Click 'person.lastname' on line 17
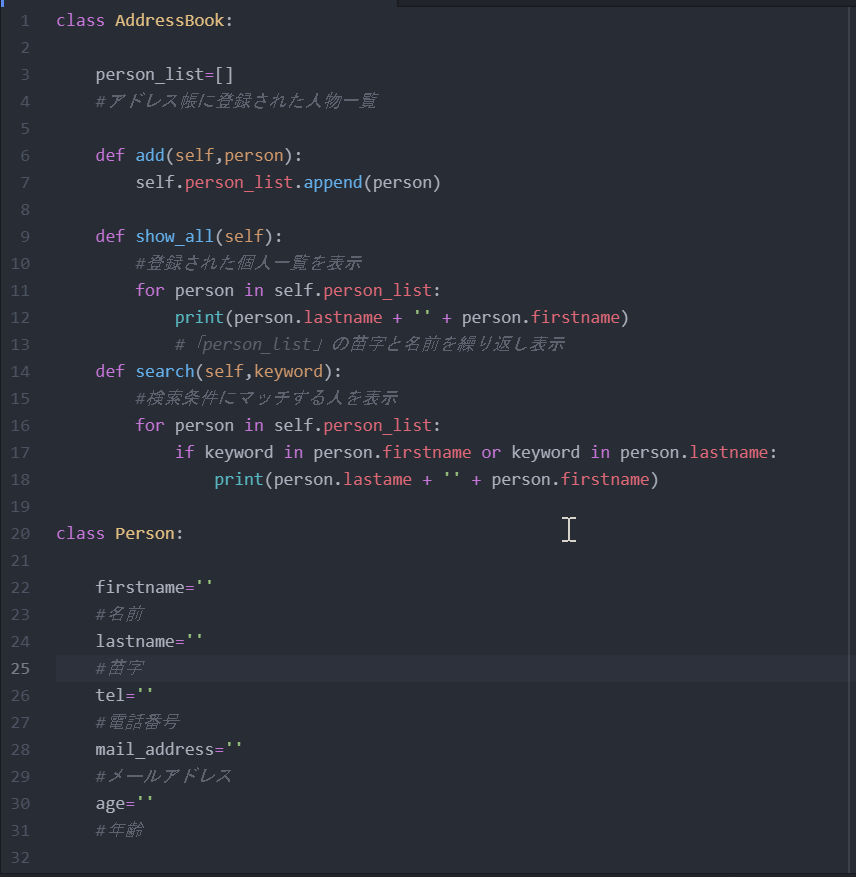856x877 pixels. pos(694,452)
